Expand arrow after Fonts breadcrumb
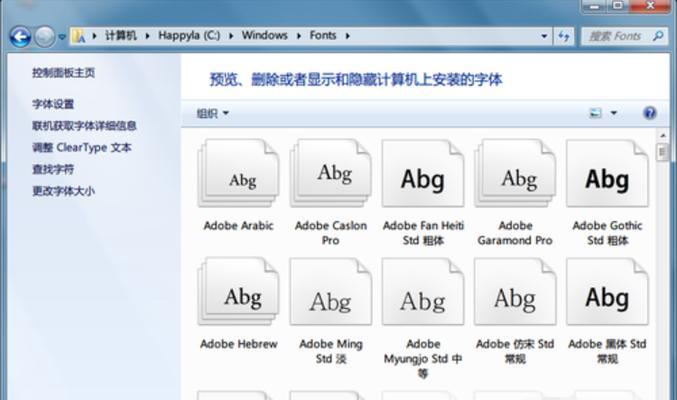The image size is (677, 400). pos(348,36)
